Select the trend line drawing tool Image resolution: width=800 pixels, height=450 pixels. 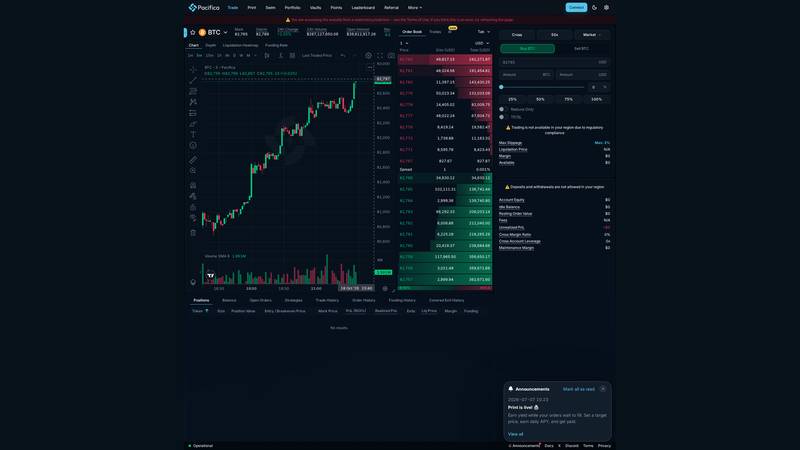coord(193,80)
